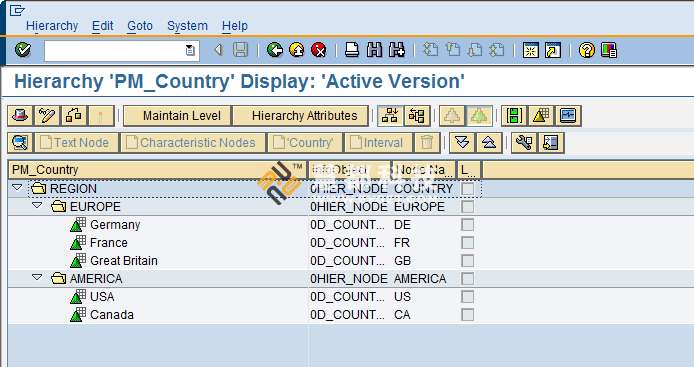This screenshot has height=367, width=694.
Task: Click the yellow Exit icon
Action: coord(297,50)
